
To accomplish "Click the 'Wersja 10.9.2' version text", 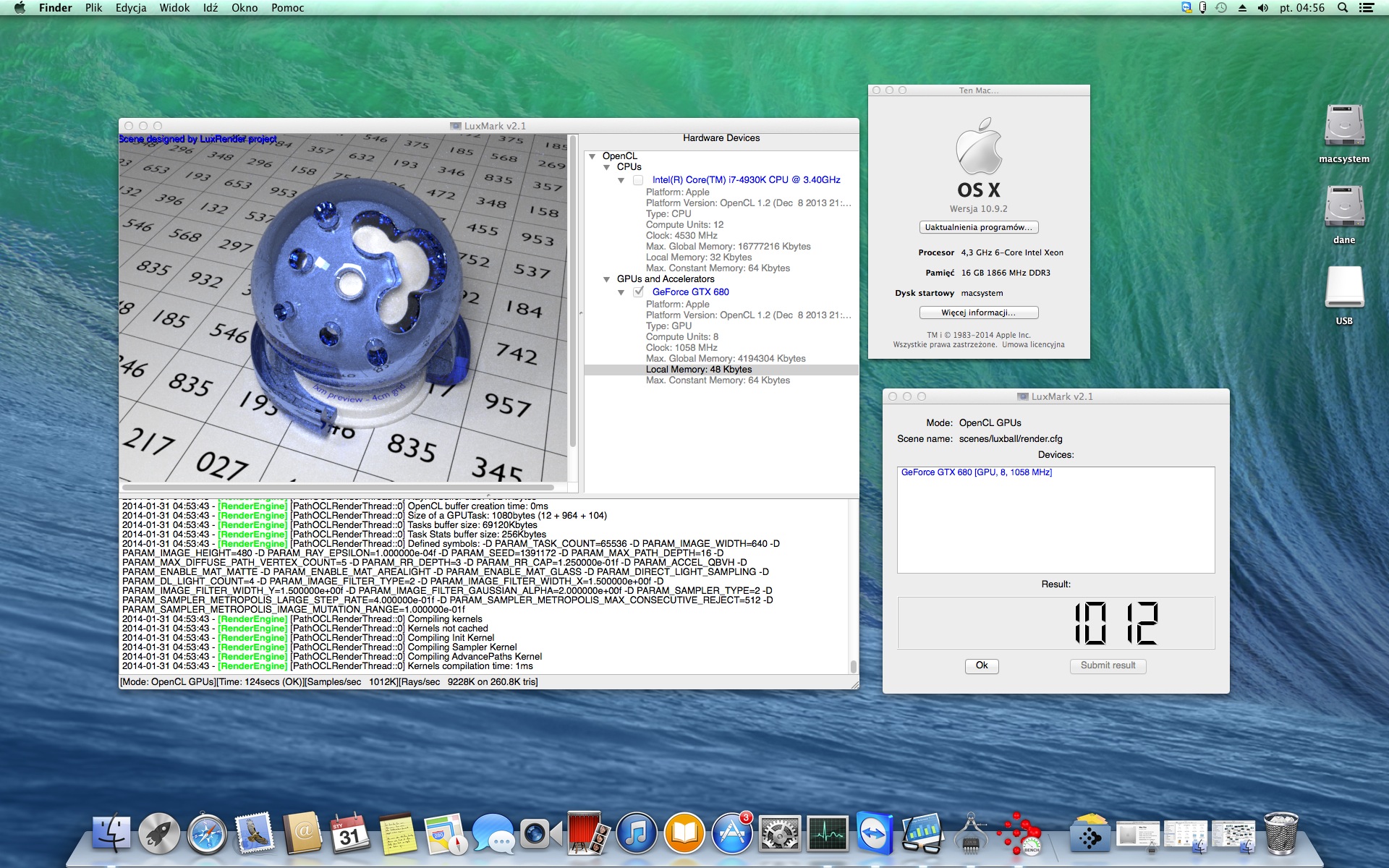I will pyautogui.click(x=978, y=209).
